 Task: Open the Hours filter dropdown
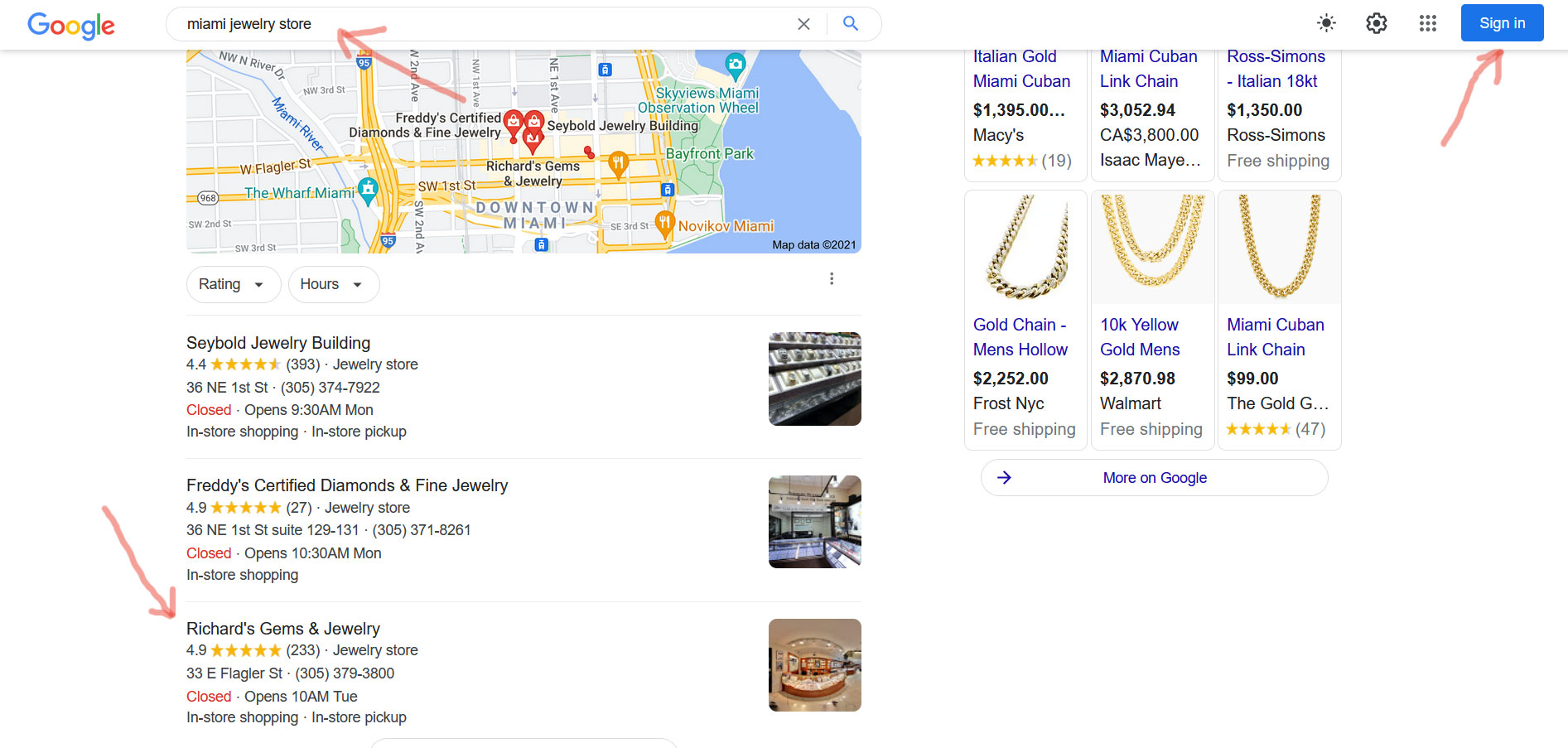click(333, 284)
